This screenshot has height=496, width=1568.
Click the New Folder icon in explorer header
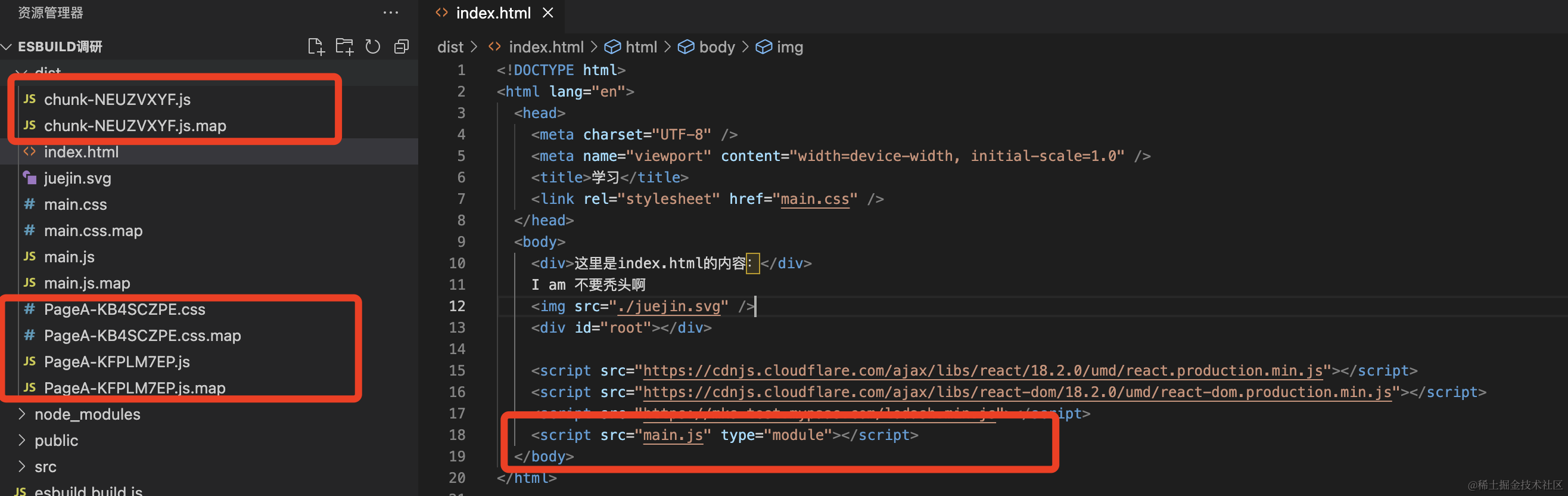tap(344, 47)
